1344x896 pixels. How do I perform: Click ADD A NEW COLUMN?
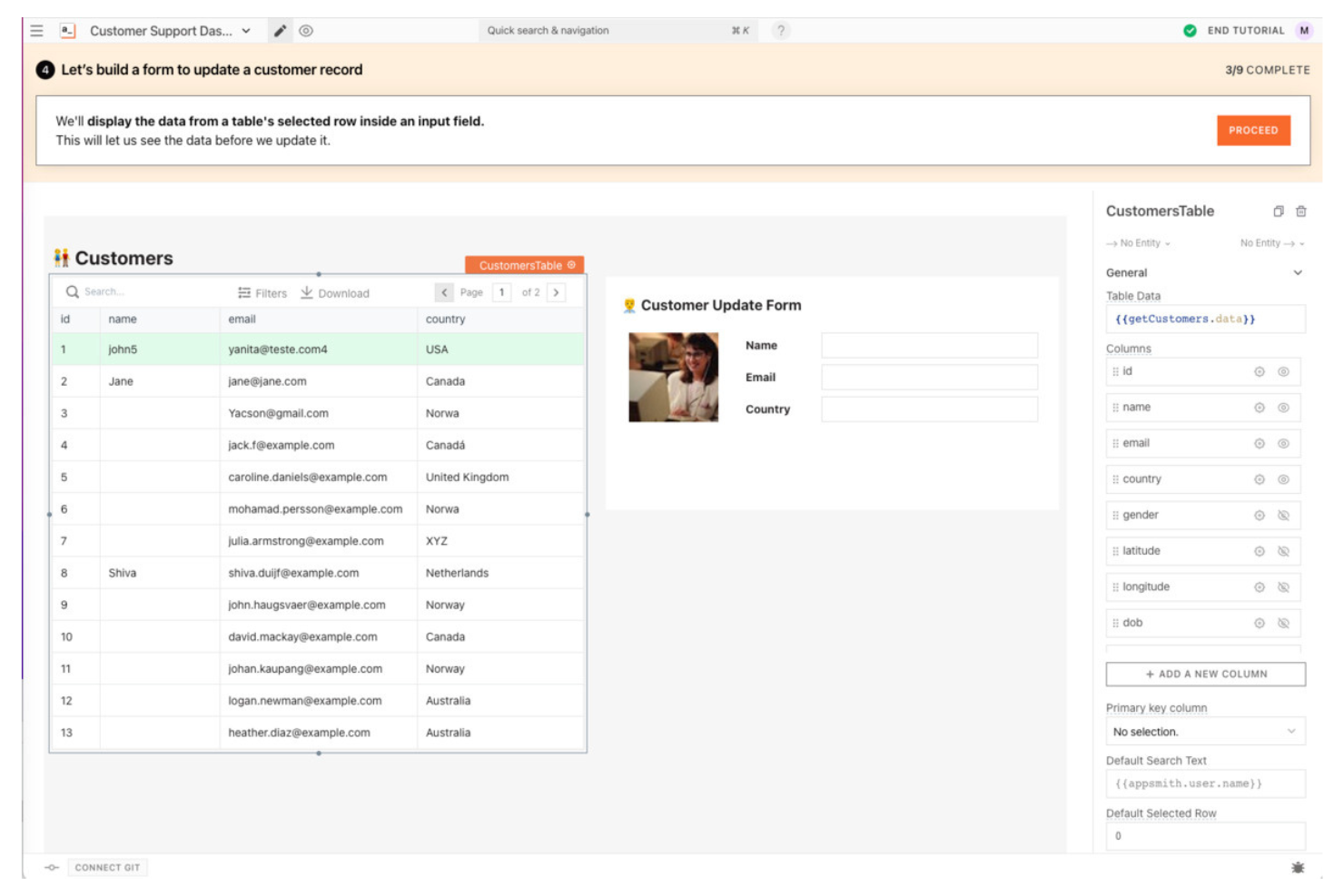[1204, 674]
